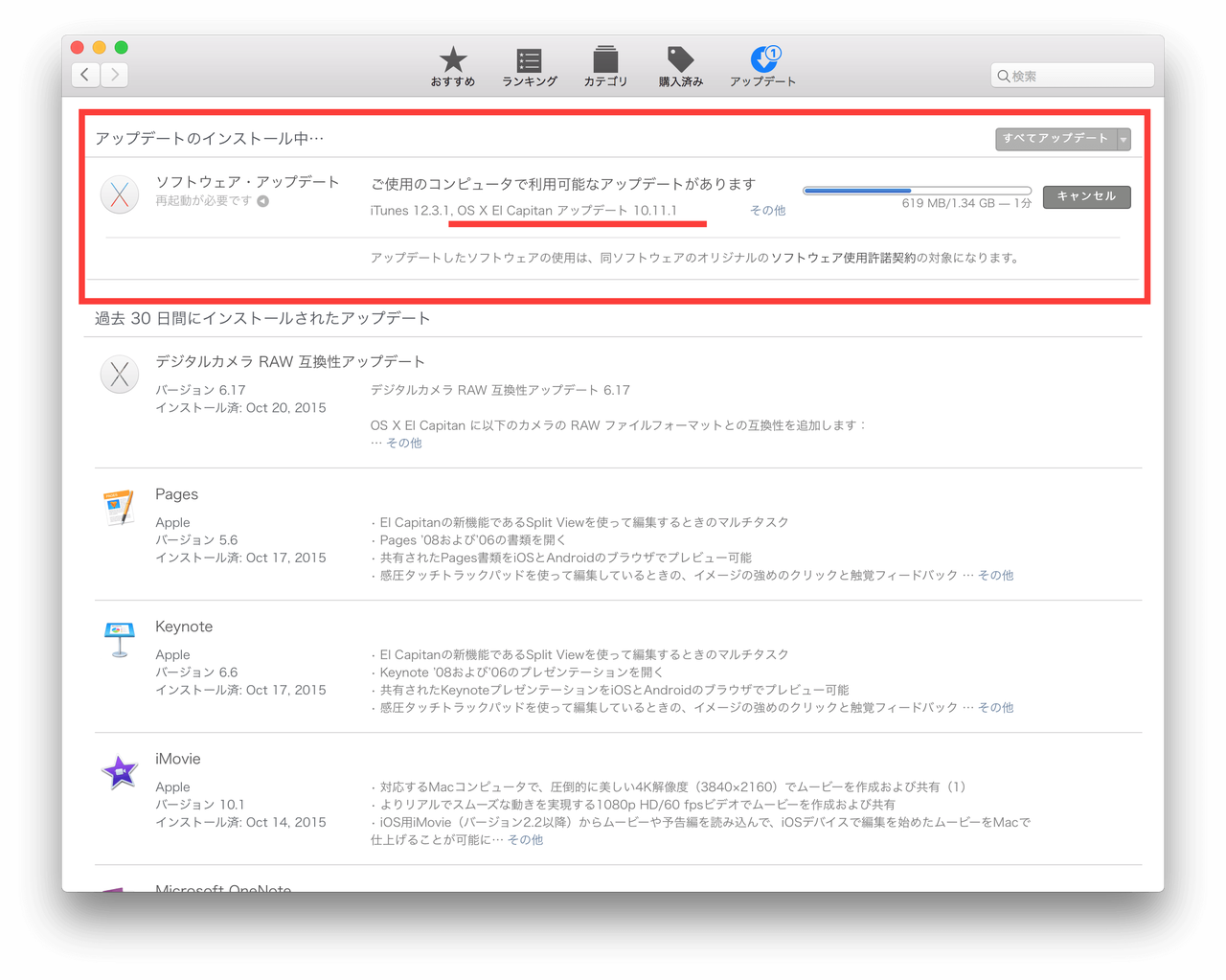Click the green zoom window button
This screenshot has height=980, width=1226.
tap(122, 47)
